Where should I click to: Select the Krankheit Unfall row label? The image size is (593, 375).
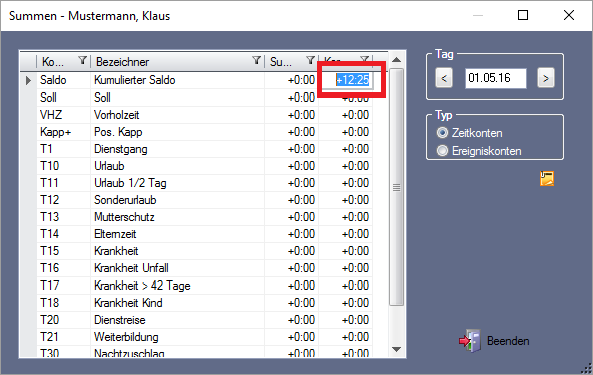(x=131, y=268)
